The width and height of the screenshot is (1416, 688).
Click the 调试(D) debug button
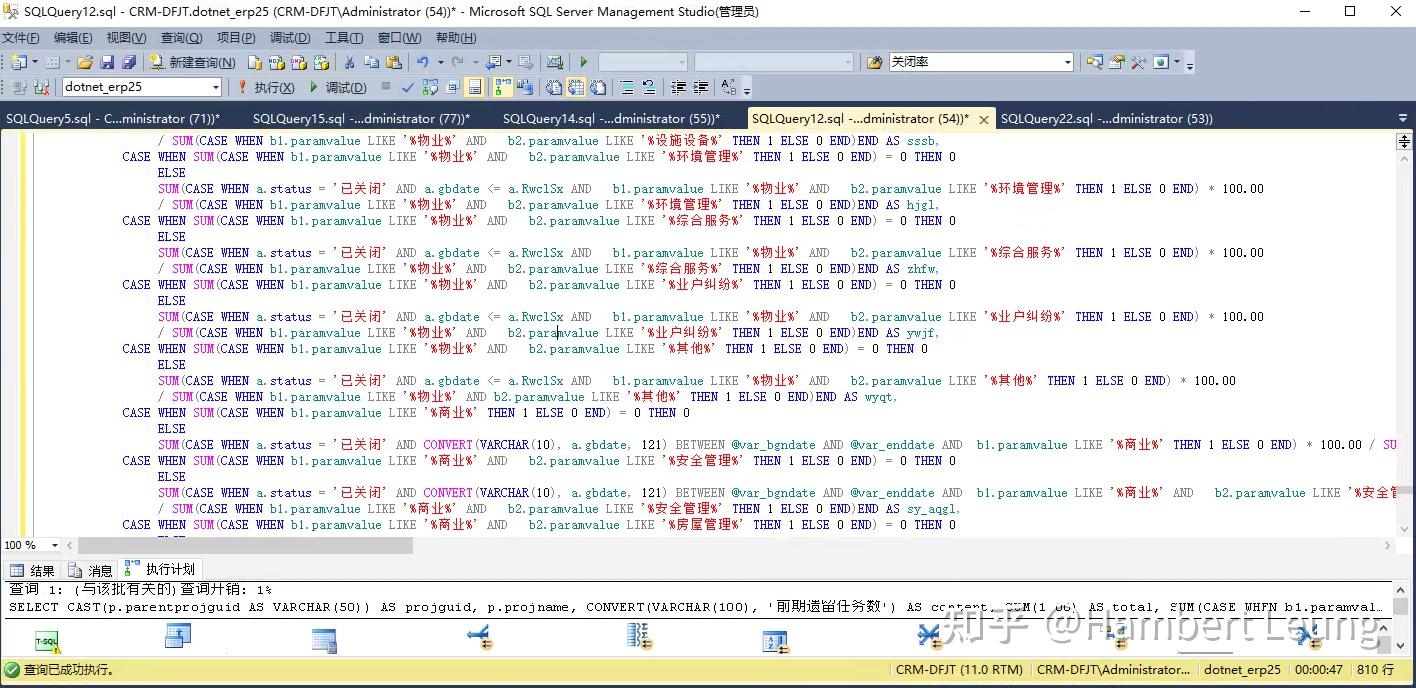click(x=338, y=87)
